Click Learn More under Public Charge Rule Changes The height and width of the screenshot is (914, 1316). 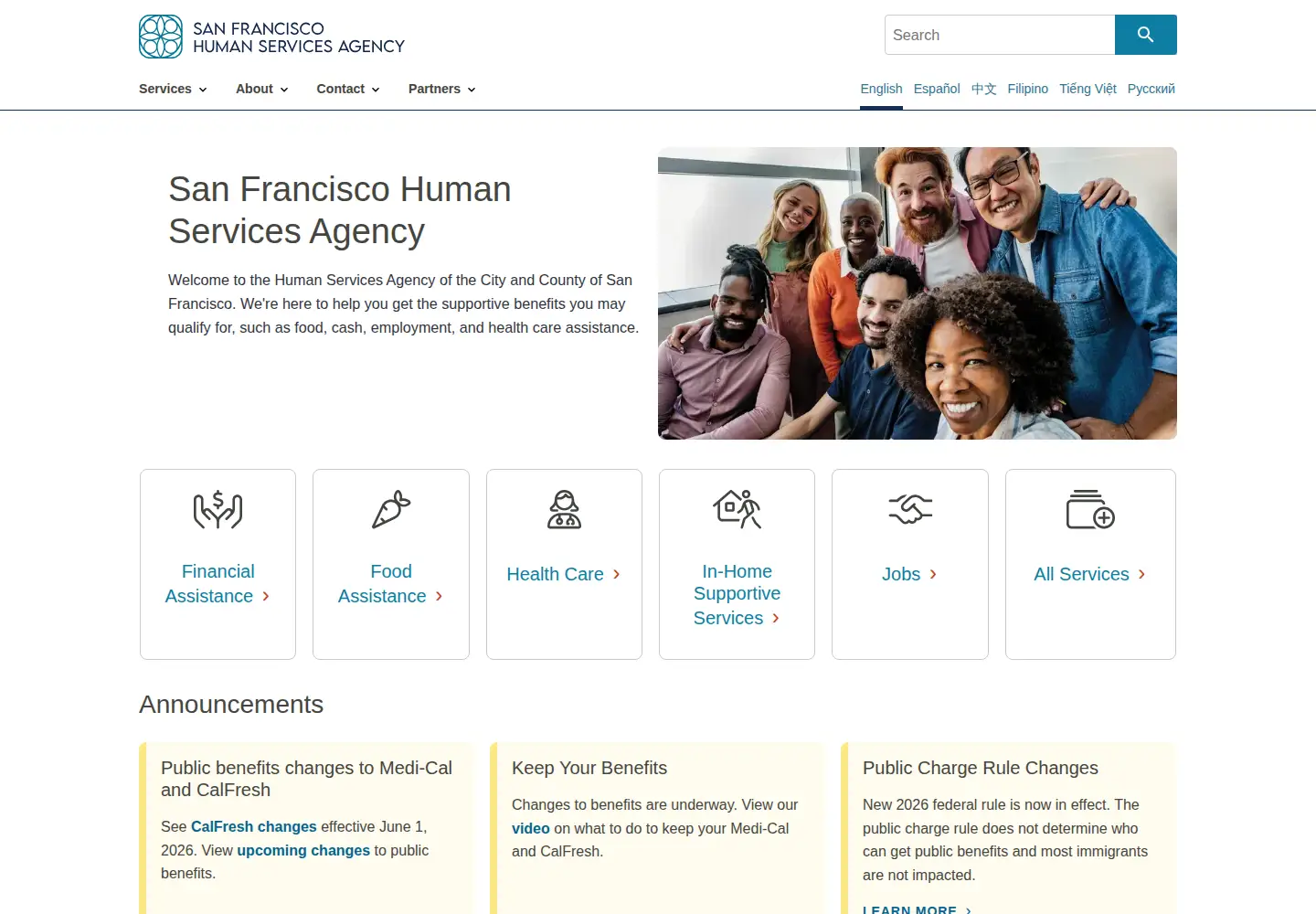coord(918,909)
